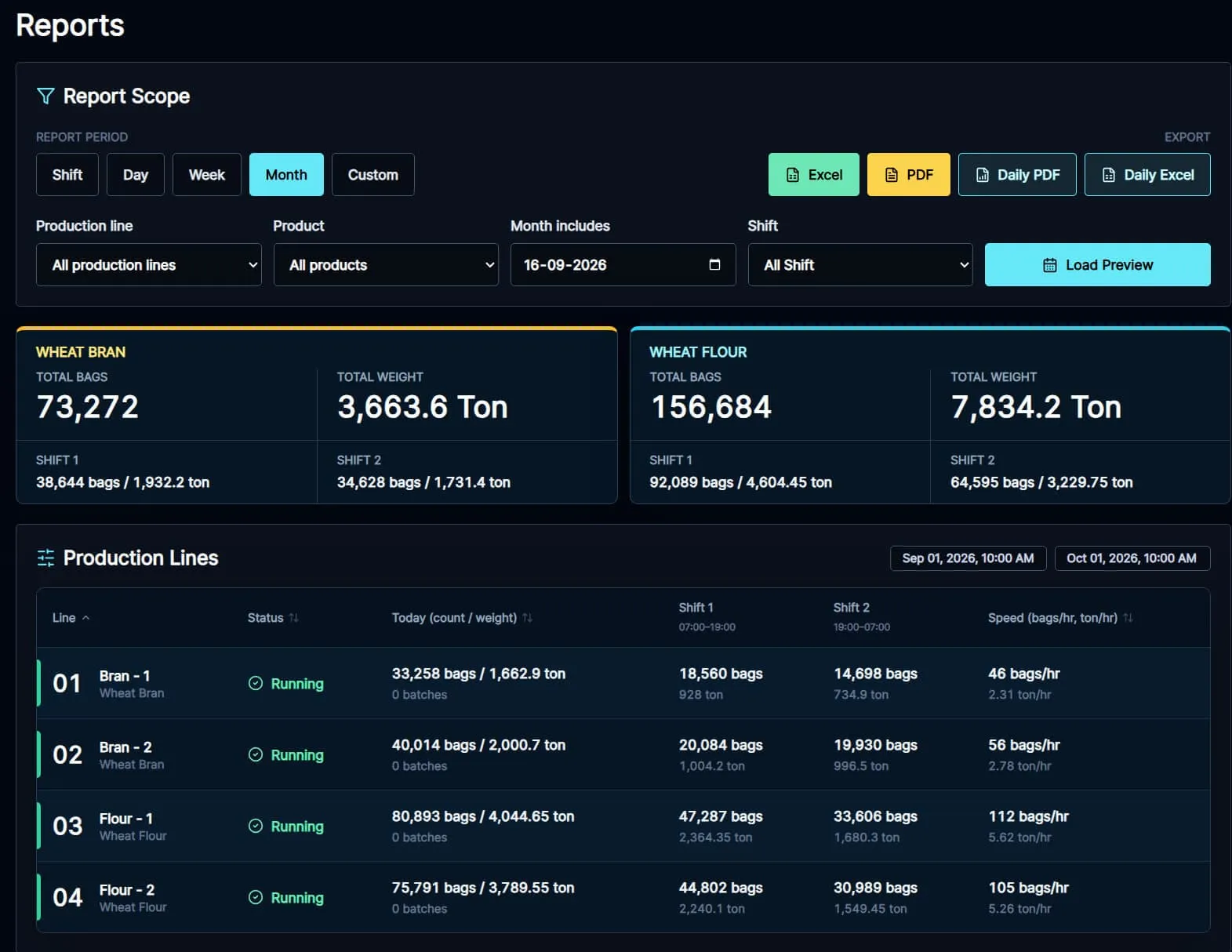This screenshot has width=1232, height=952.
Task: Click the Sep 01, 2026, 10:00 AM range start
Action: (969, 558)
